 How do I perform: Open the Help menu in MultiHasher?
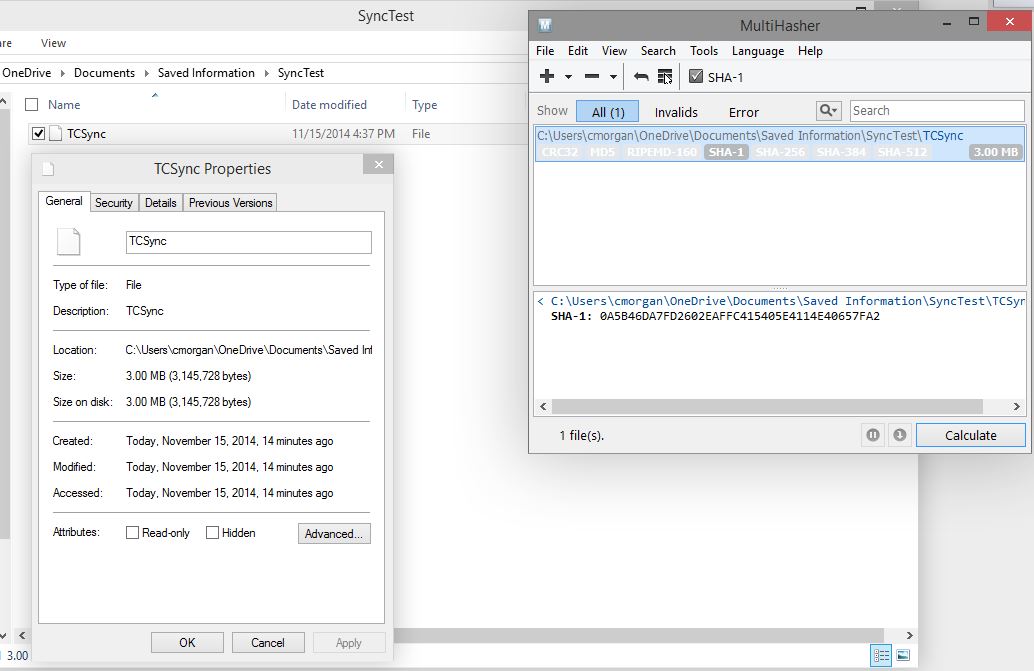[x=810, y=51]
